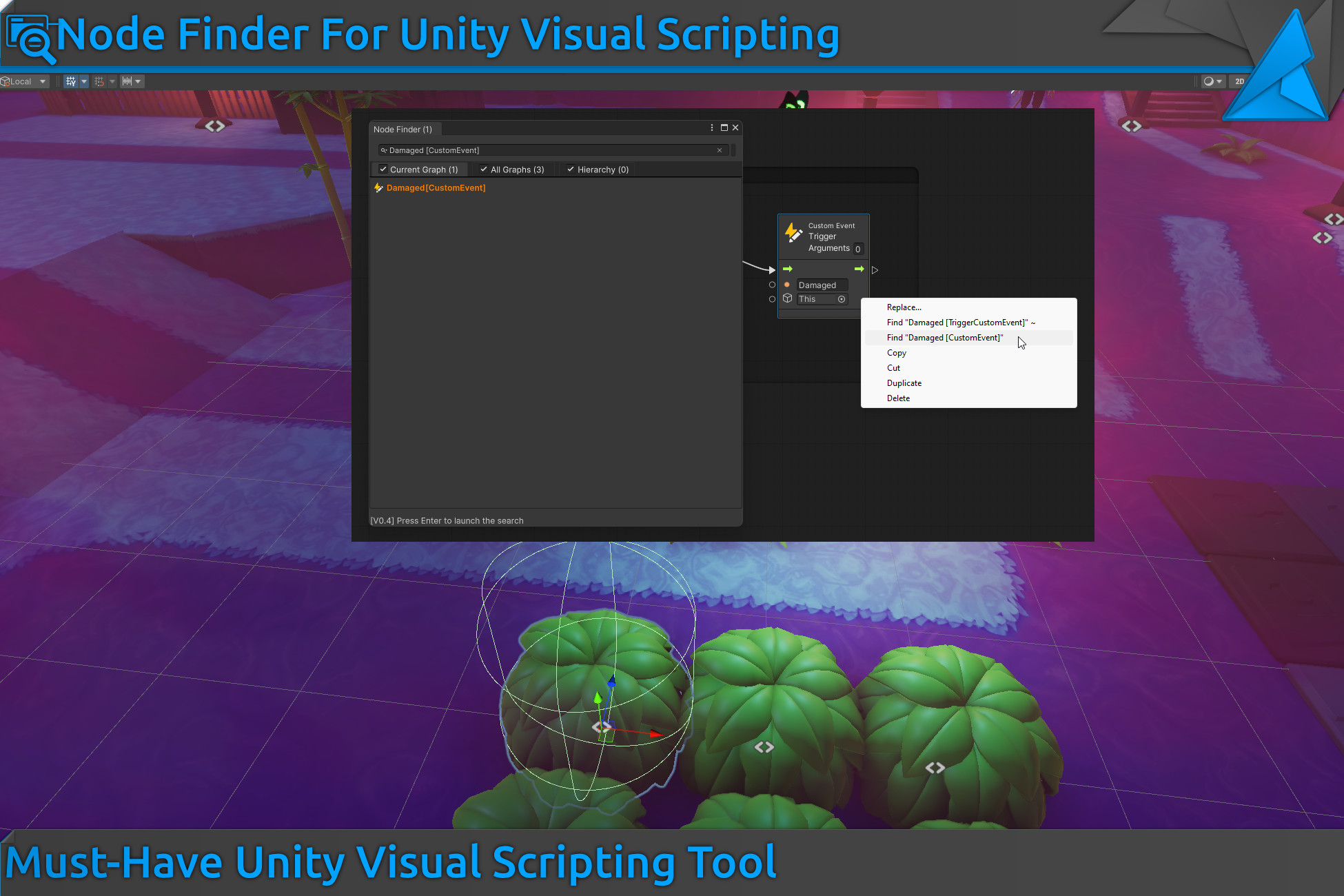The width and height of the screenshot is (1344, 896).
Task: Click the Custom Event Trigger node icon
Action: [793, 232]
